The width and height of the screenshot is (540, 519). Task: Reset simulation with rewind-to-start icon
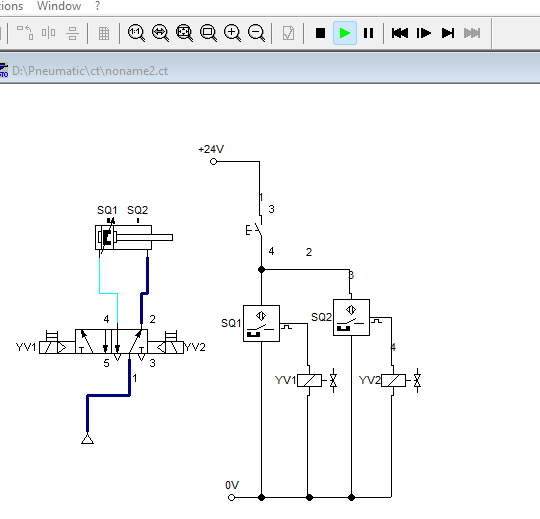(400, 33)
